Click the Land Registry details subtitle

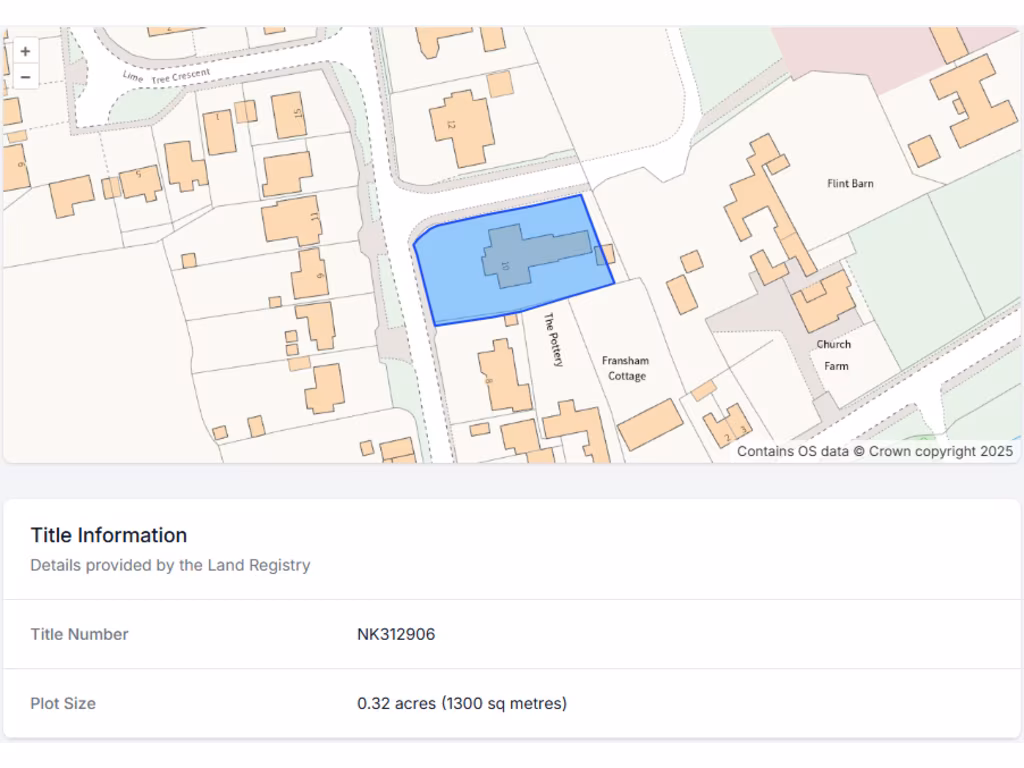[x=170, y=565]
